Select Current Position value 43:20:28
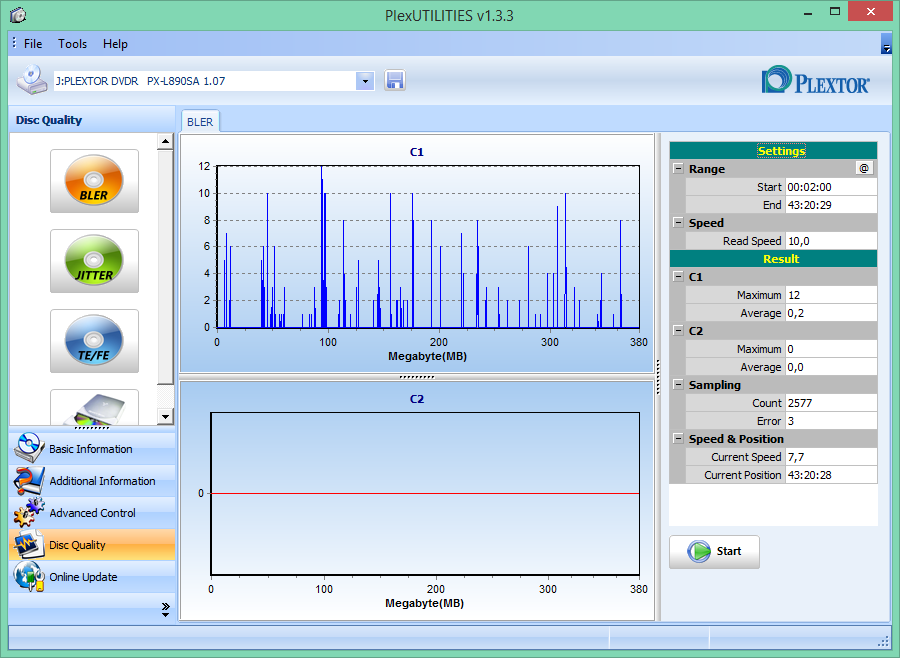The width and height of the screenshot is (900, 658). coord(831,475)
